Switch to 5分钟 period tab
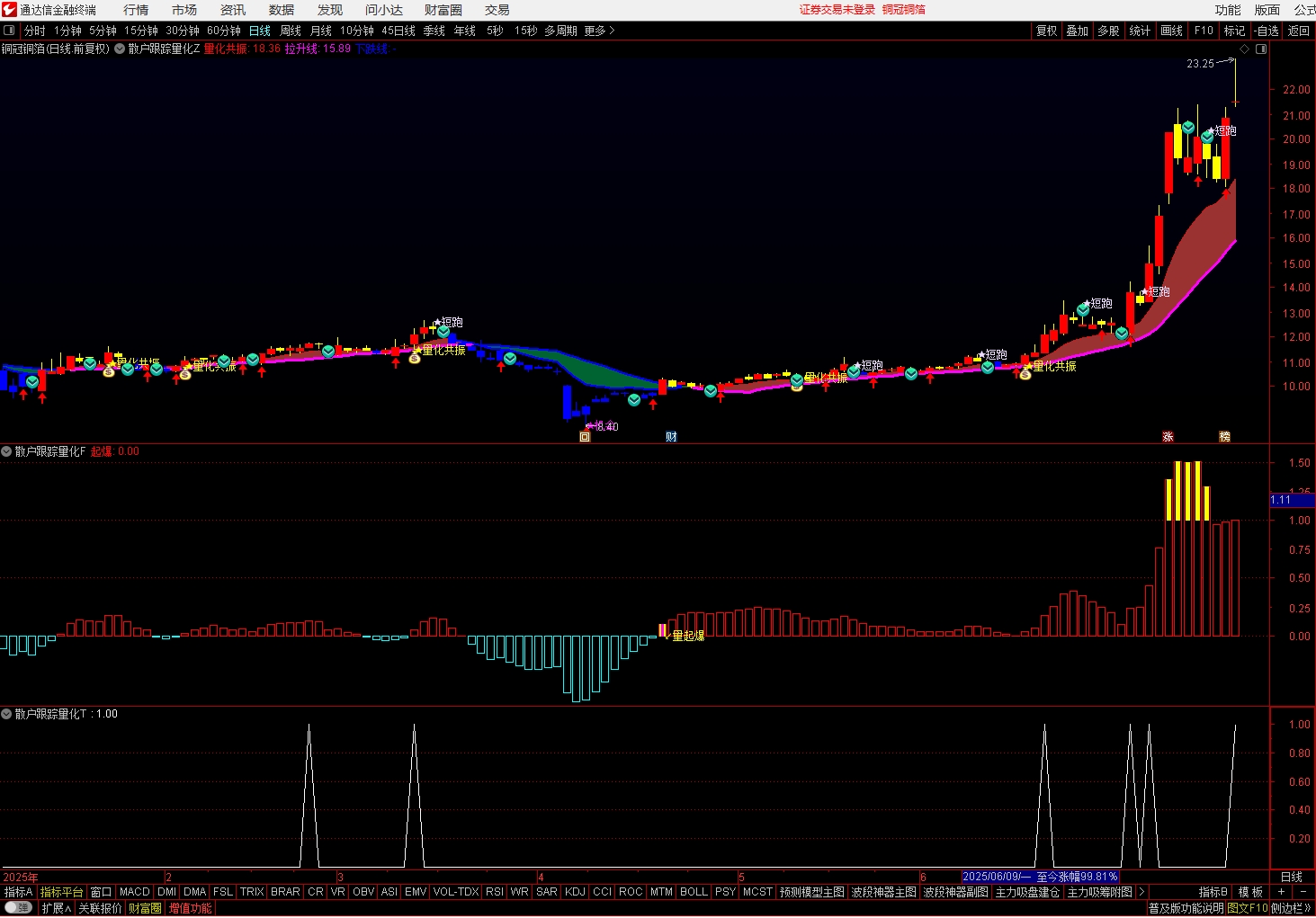 103,31
